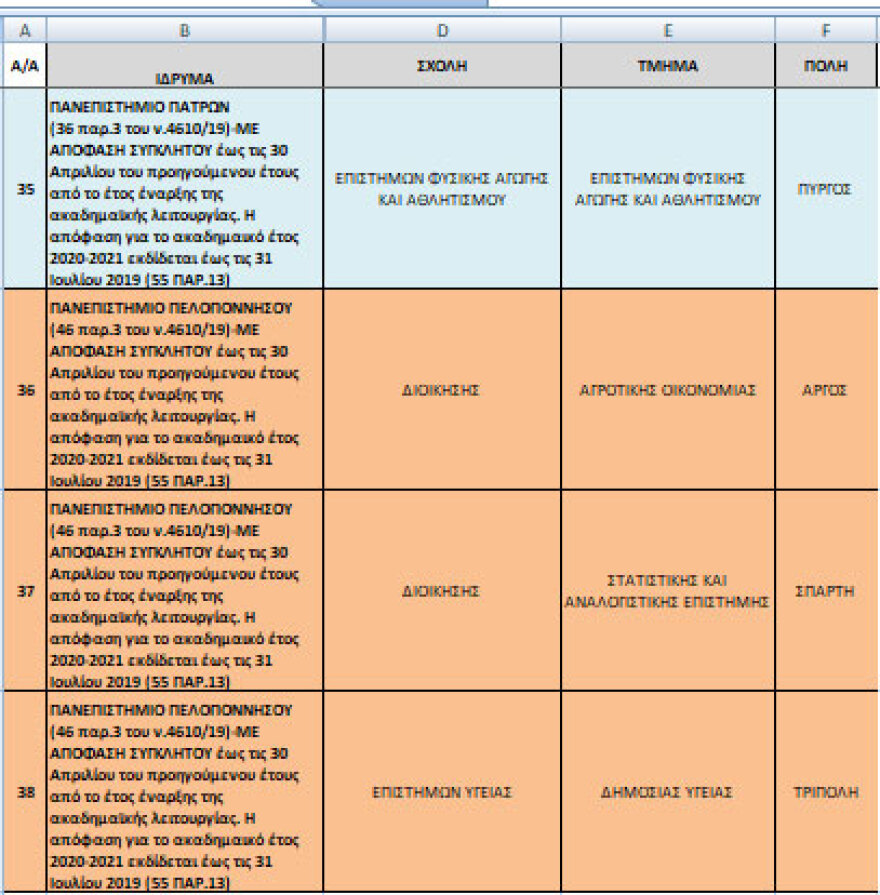Select the ΠΑΝΕΠΙΣΤΗΜΙΟ ΠΑΤΡΩΝ institution cell

click(x=185, y=189)
